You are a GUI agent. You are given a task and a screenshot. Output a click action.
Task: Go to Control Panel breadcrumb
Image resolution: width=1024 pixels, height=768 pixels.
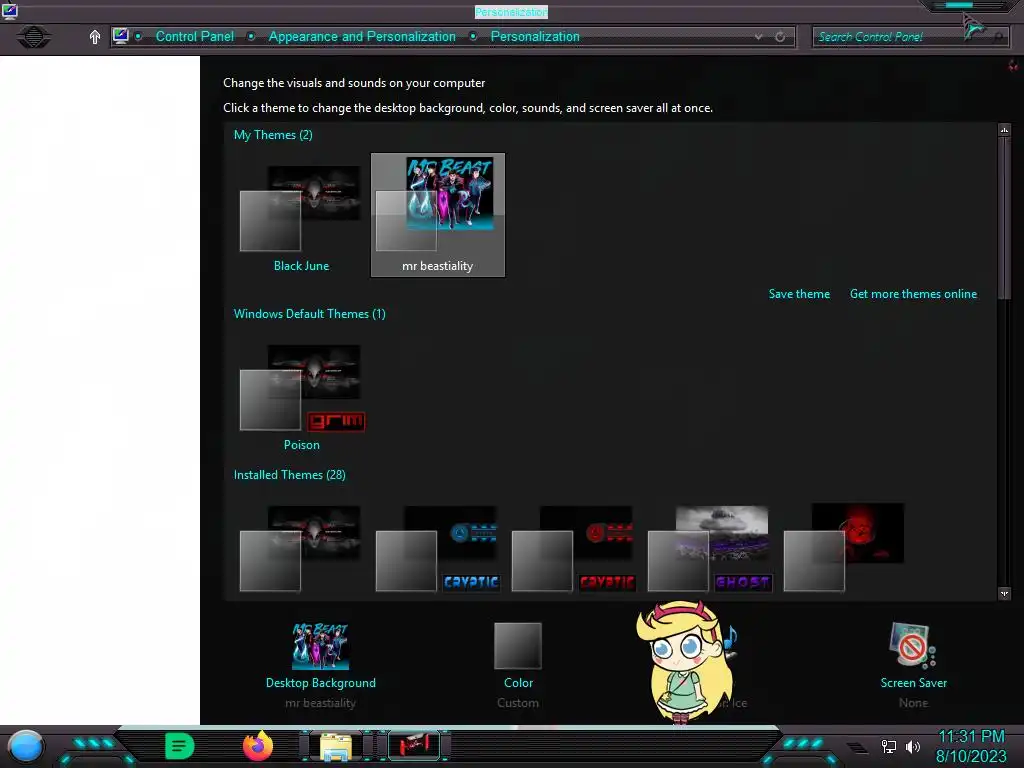coord(195,37)
